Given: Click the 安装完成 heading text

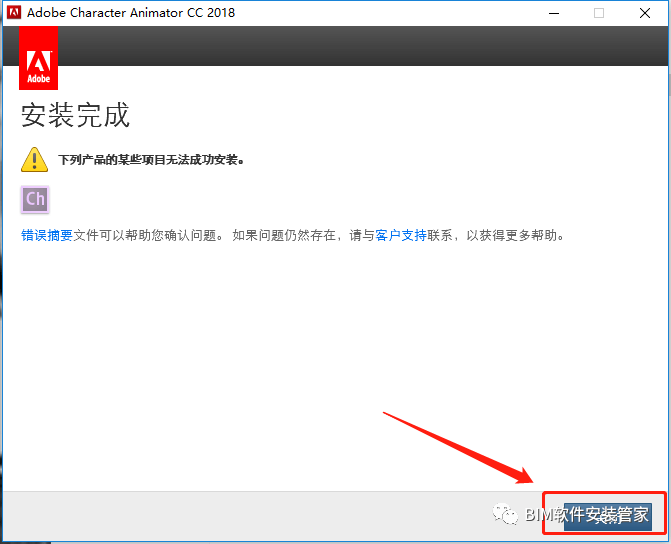Looking at the screenshot, I should [x=75, y=115].
